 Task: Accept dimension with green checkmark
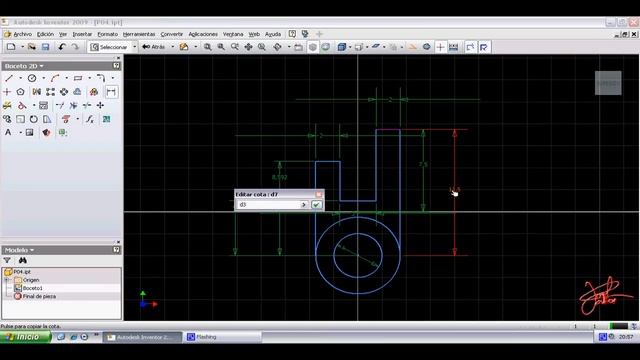[x=316, y=204]
